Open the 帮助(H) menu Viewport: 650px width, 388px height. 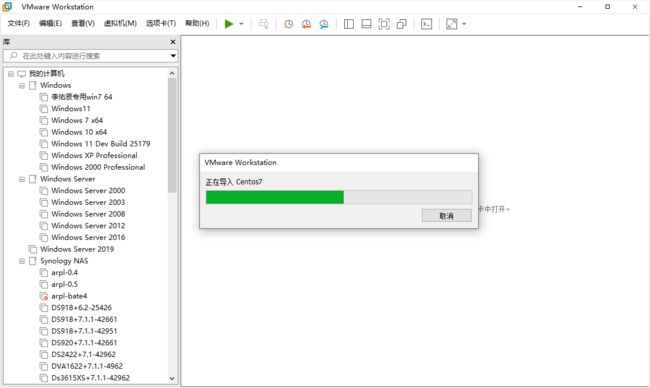[x=197, y=23]
